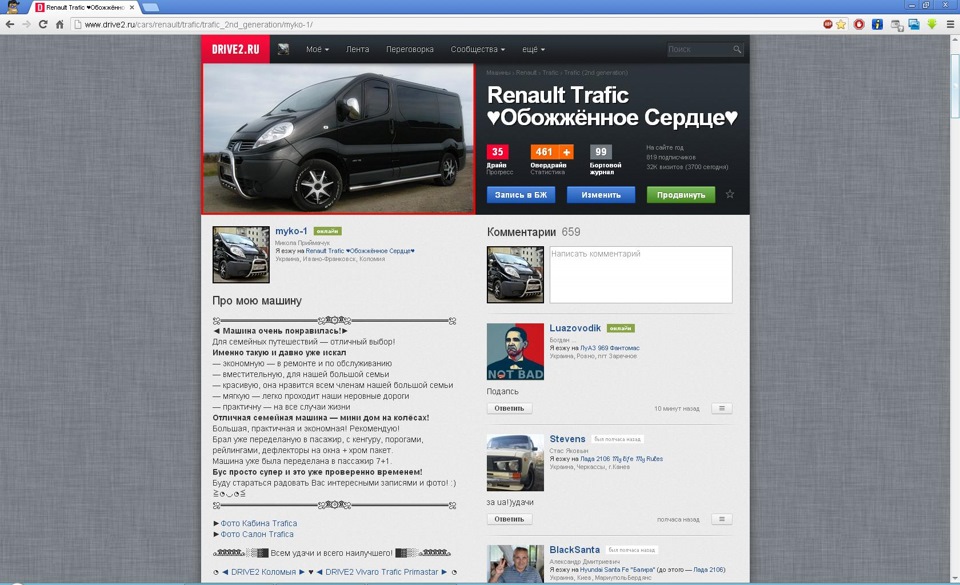Image resolution: width=960 pixels, height=585 pixels.
Task: Click in the 'Написать комментарий' text box
Action: coord(640,275)
